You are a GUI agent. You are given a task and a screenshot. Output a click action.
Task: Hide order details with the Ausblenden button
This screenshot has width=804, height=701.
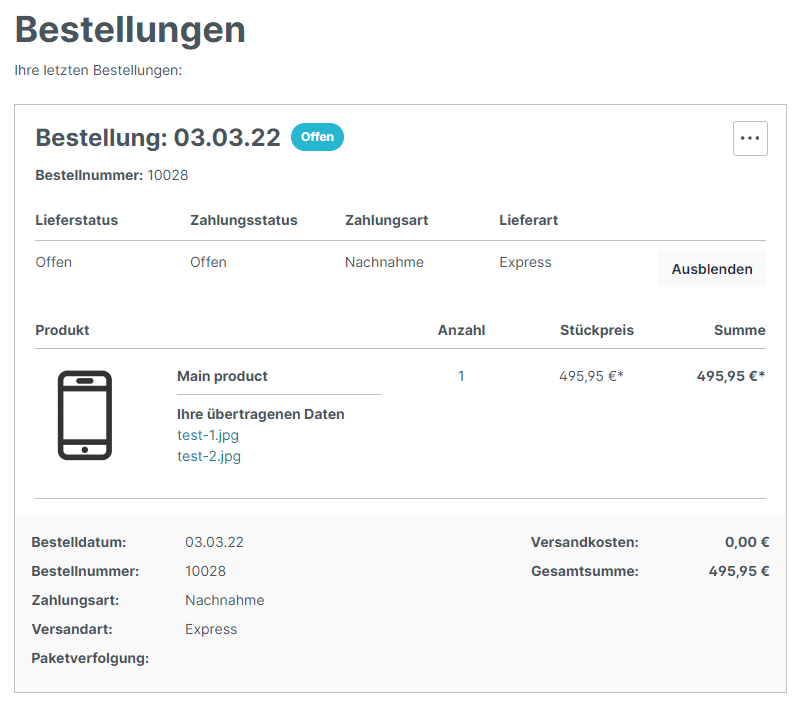point(711,269)
